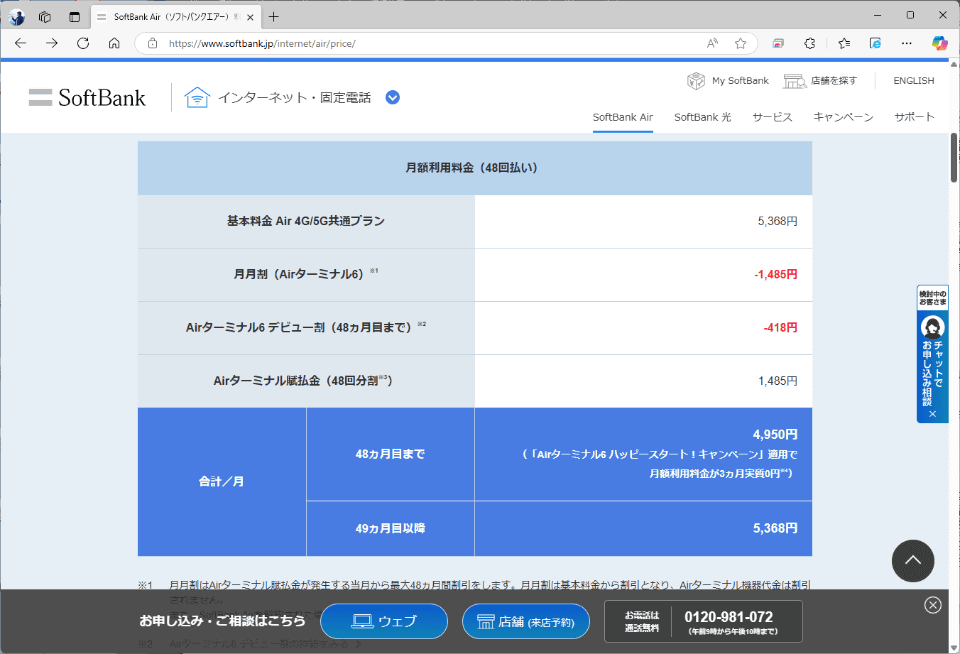Image resolution: width=960 pixels, height=654 pixels.
Task: Open the Edge profile avatar icon
Action: 17,17
